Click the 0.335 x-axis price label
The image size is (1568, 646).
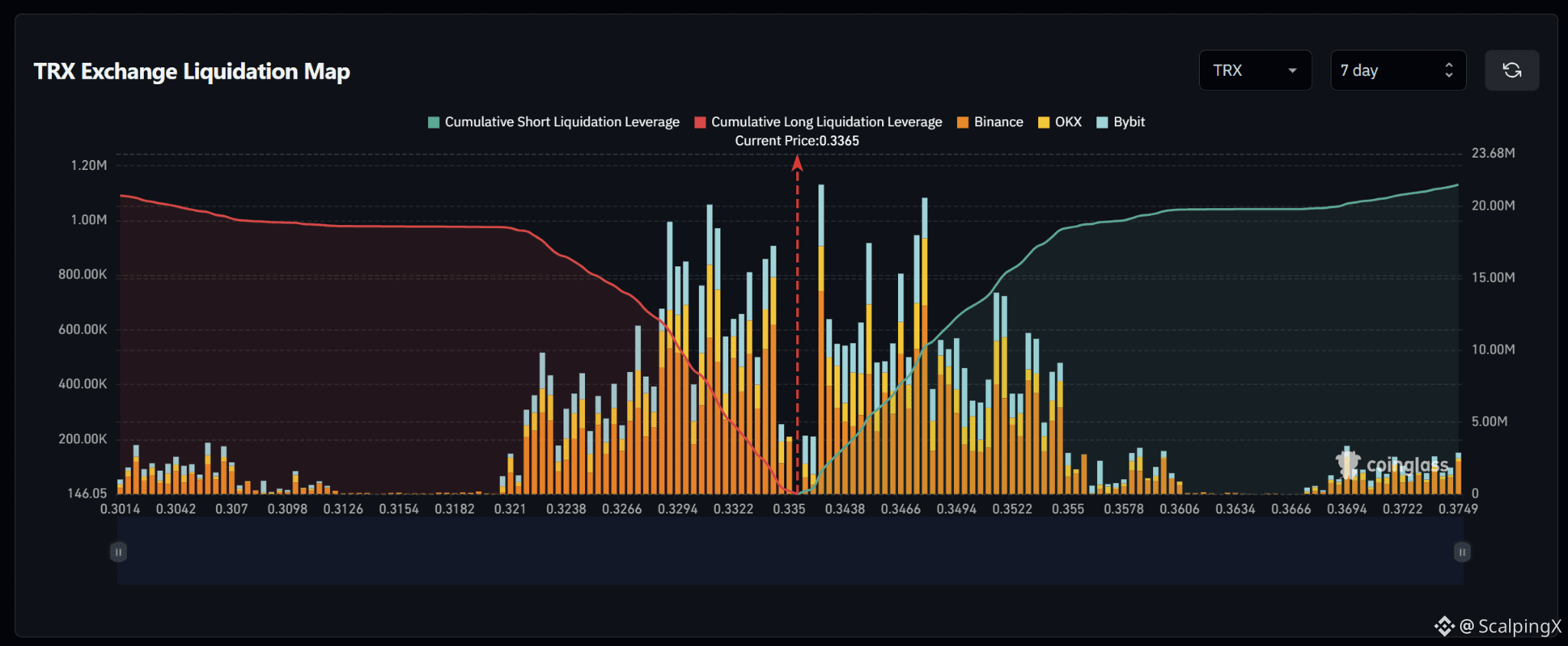pyautogui.click(x=789, y=509)
